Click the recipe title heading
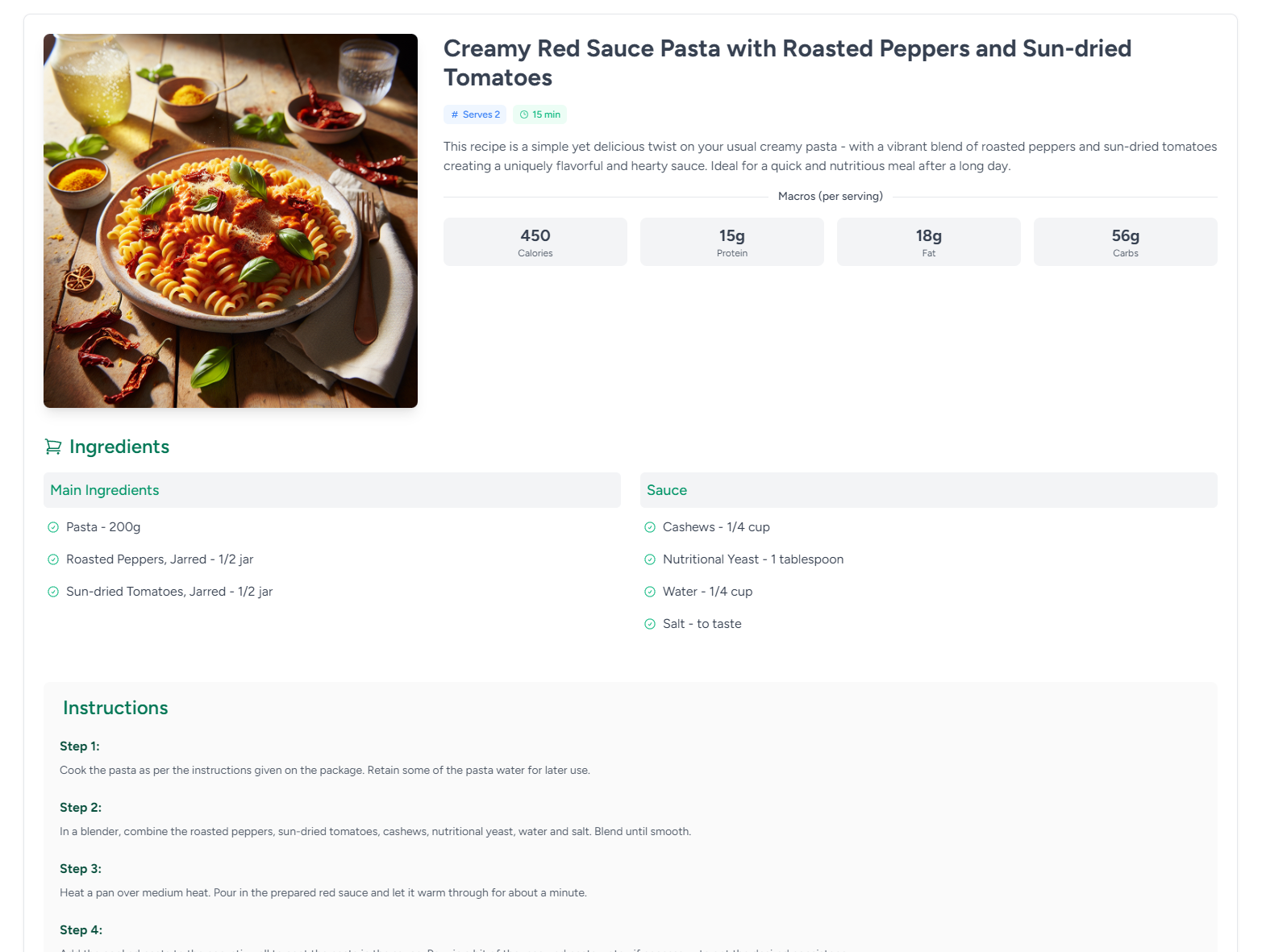The width and height of the screenshot is (1262, 952). pos(787,63)
